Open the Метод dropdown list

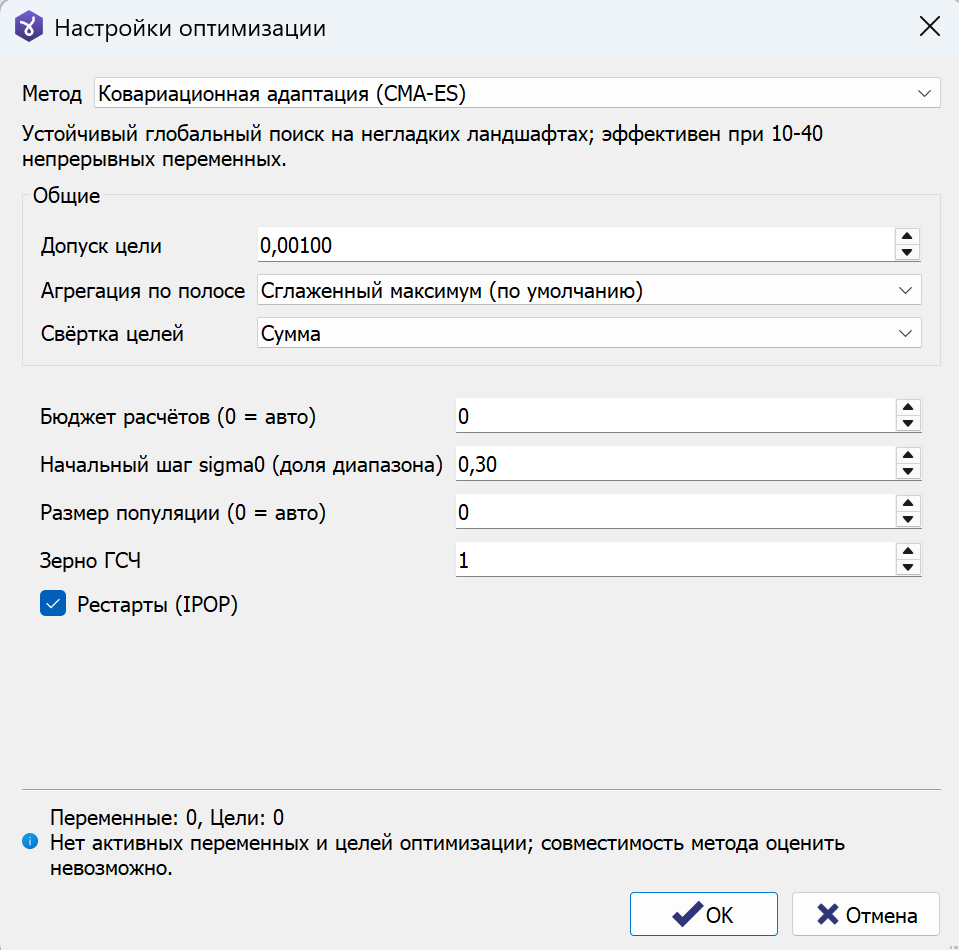(517, 93)
